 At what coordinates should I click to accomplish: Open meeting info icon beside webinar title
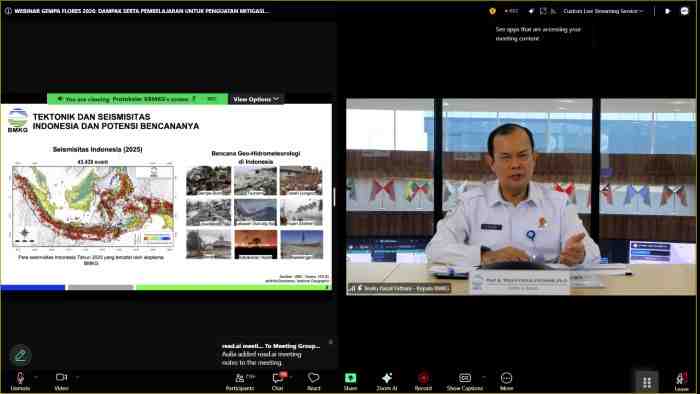(x=8, y=11)
